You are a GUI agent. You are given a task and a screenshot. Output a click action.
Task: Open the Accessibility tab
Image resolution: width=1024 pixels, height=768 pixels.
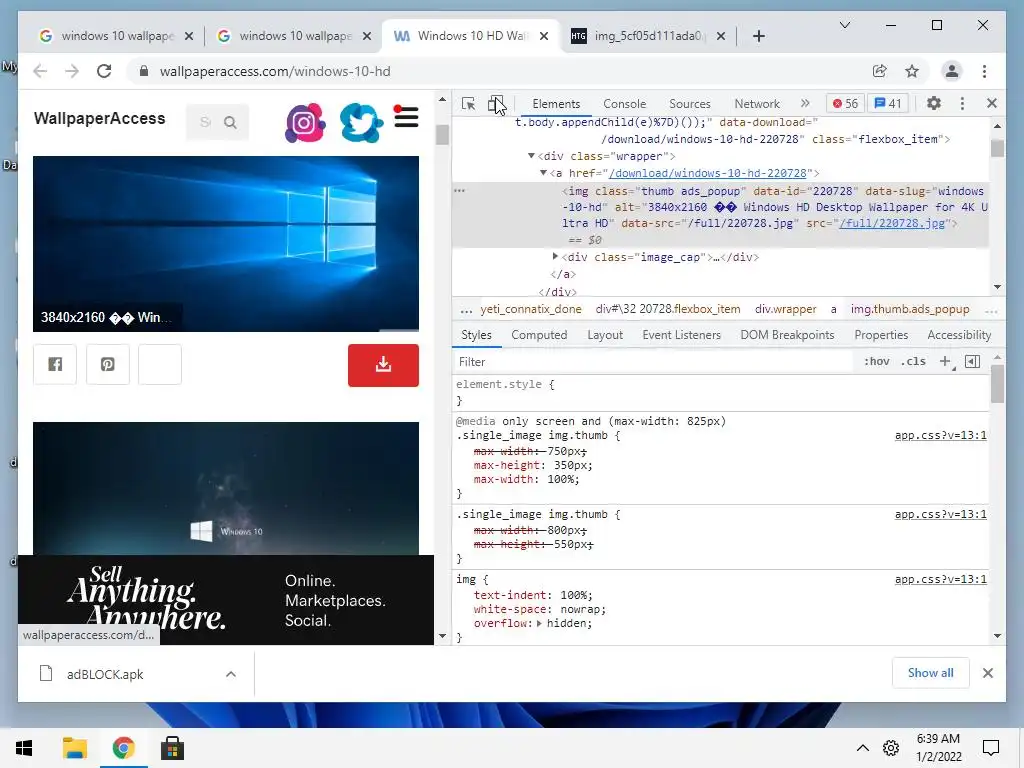[x=959, y=335]
